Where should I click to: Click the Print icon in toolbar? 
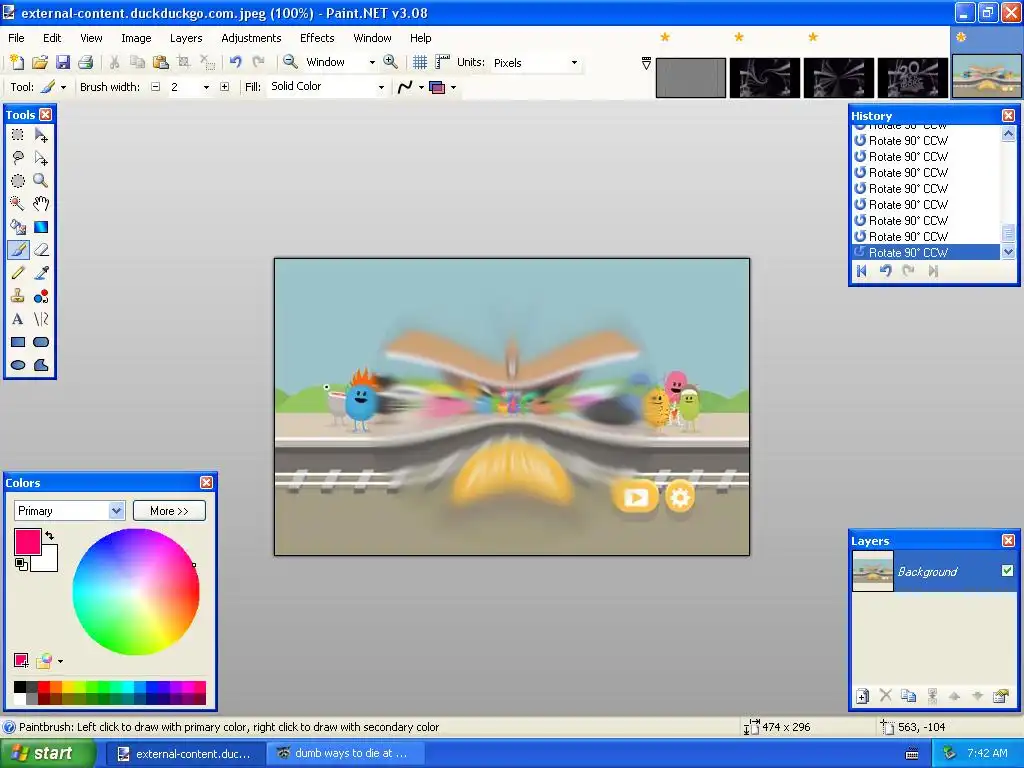tap(86, 62)
